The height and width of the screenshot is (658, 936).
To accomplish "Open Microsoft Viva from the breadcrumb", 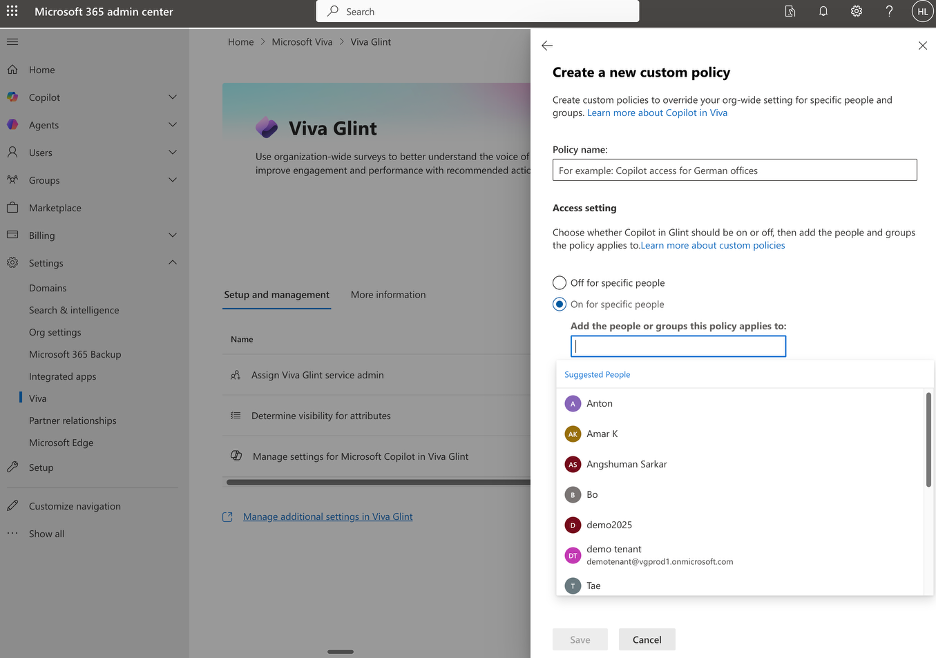I will 303,41.
